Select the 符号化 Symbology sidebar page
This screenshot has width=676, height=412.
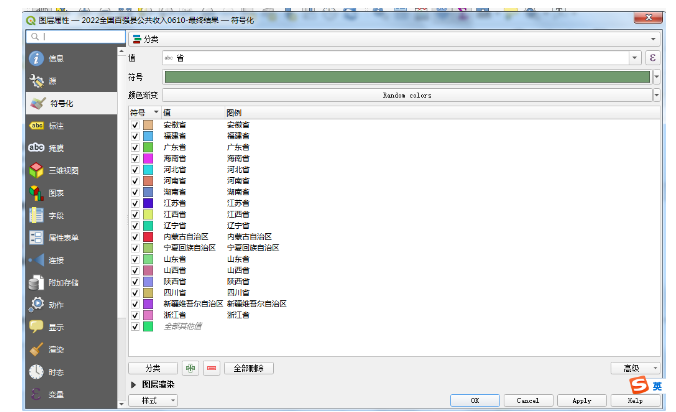(71, 103)
